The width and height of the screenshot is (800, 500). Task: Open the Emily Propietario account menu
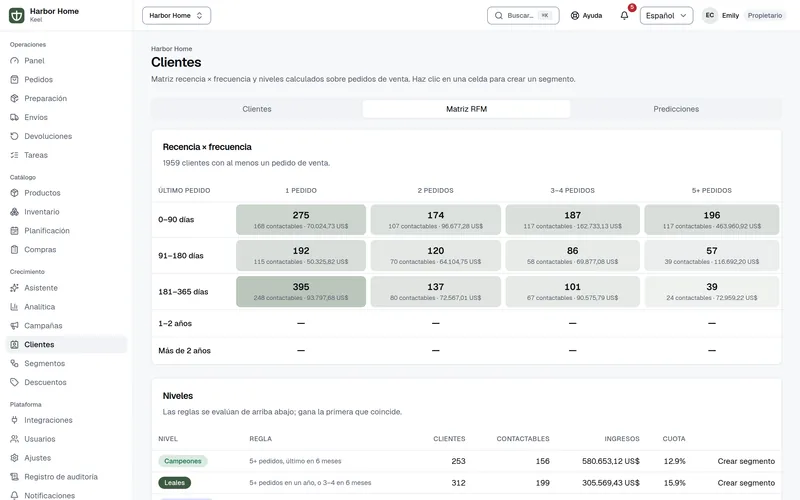click(744, 15)
